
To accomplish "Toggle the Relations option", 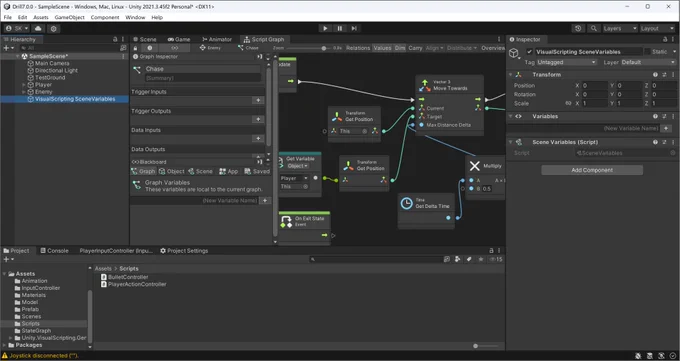I will pos(358,48).
